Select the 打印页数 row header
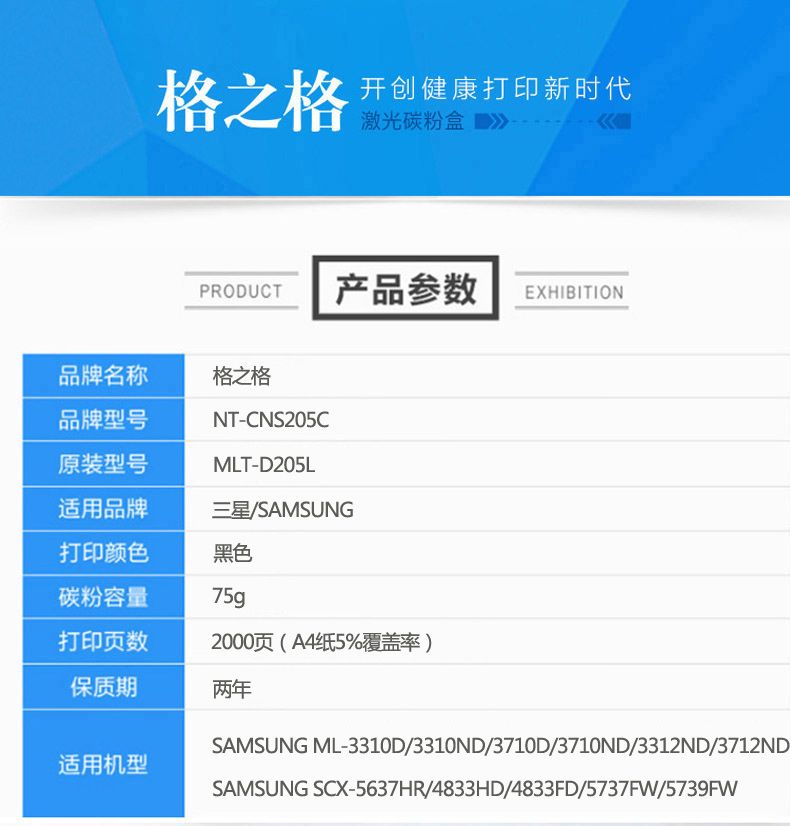 (103, 641)
